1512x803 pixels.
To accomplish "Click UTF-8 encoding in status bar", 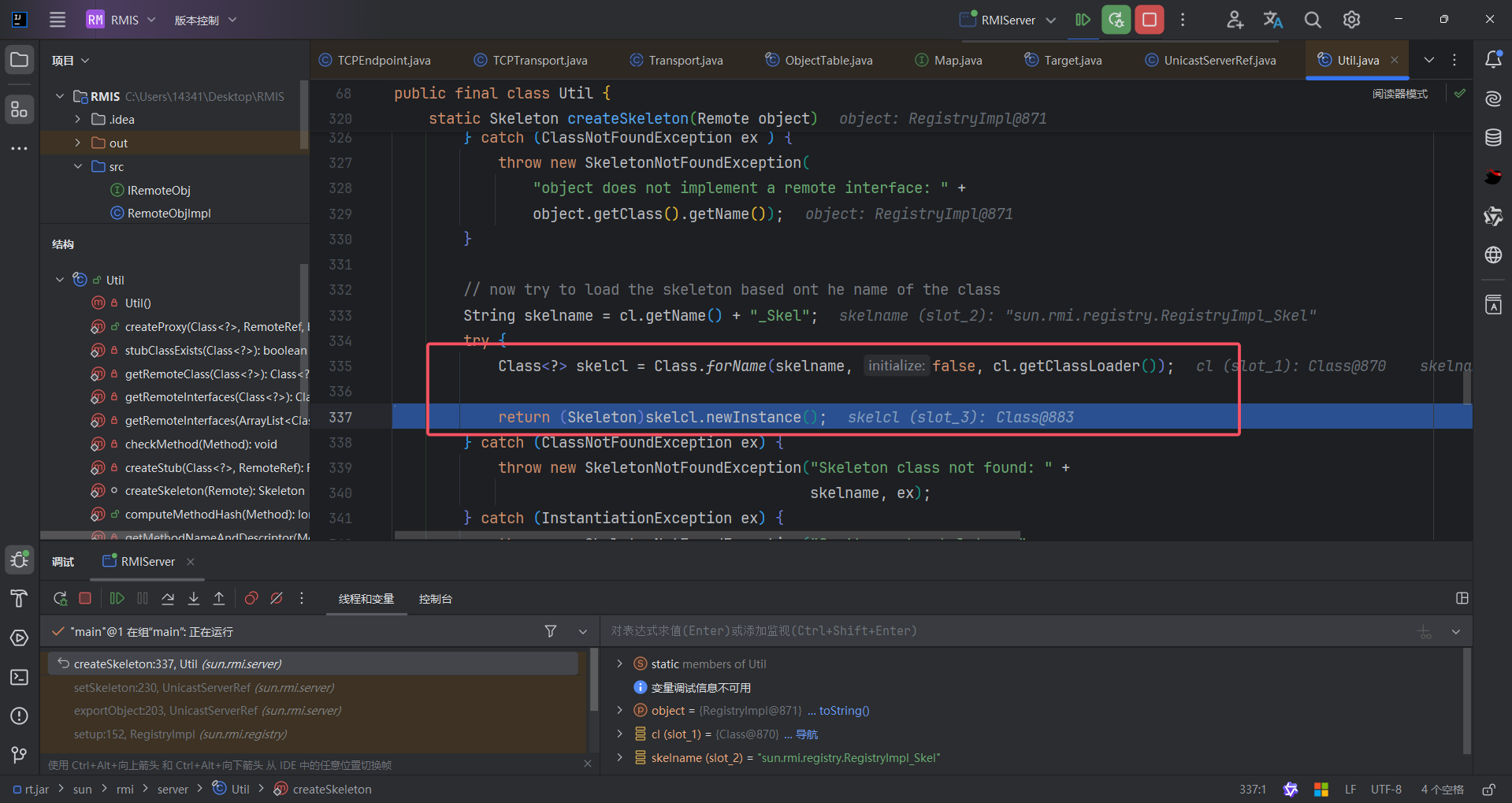I will click(1386, 789).
